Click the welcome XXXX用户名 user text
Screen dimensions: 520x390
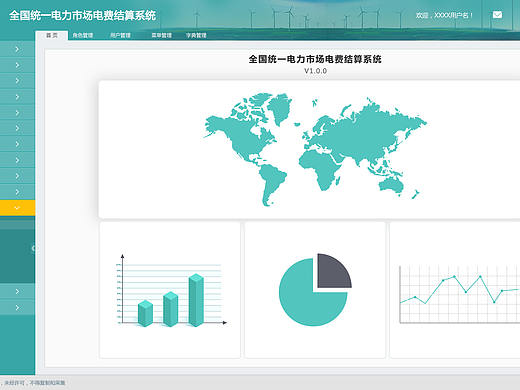444,15
